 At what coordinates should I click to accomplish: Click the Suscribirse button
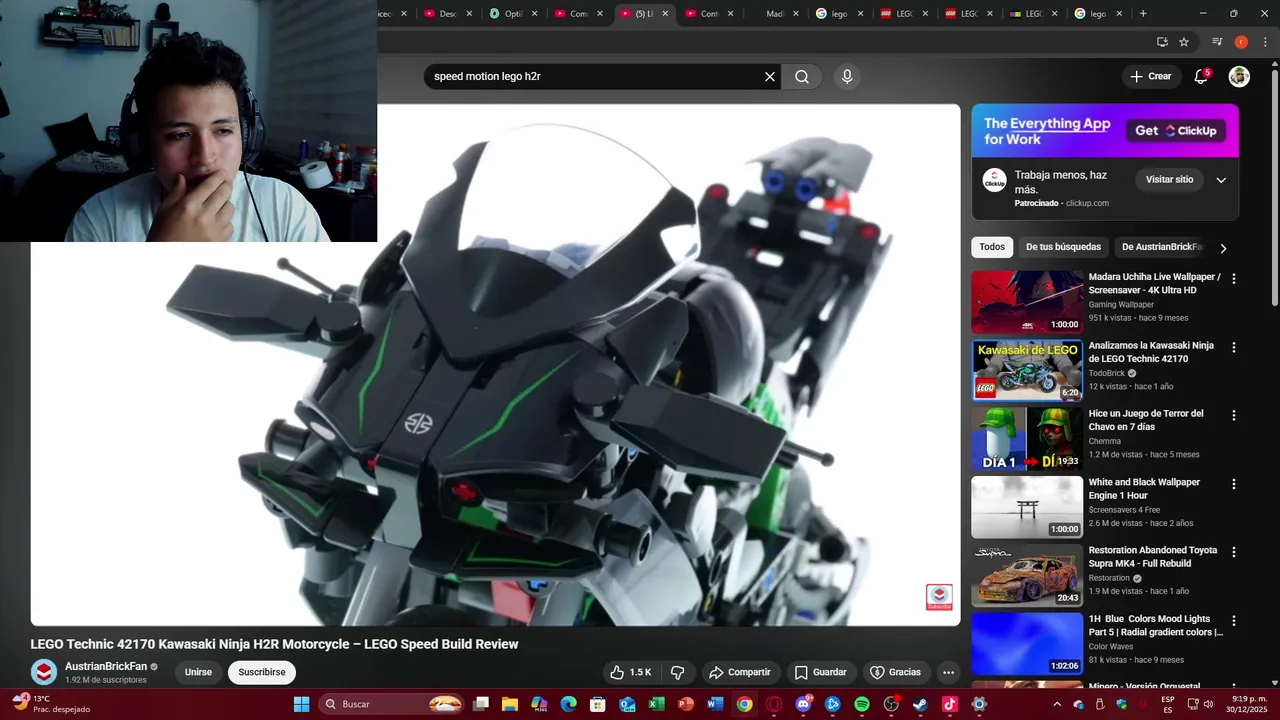pyautogui.click(x=262, y=672)
